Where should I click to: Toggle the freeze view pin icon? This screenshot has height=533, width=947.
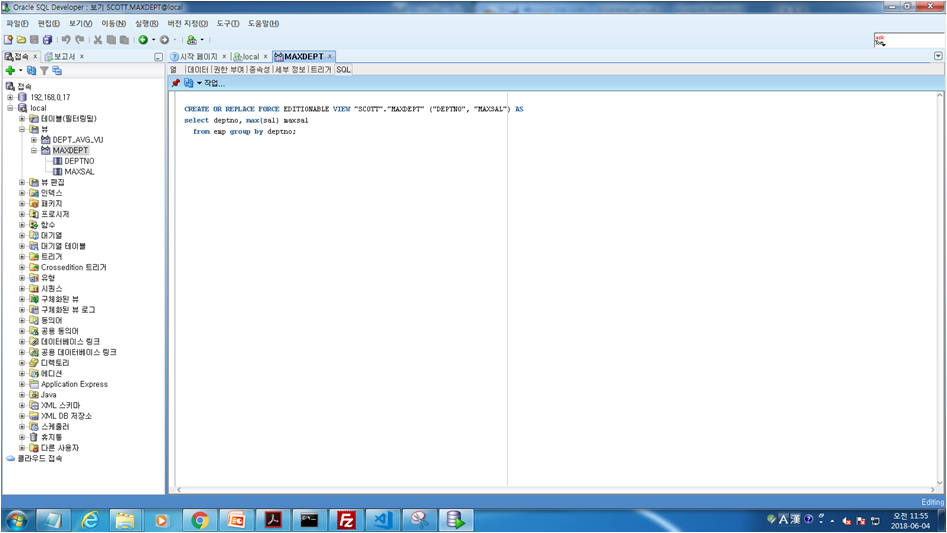[x=176, y=83]
